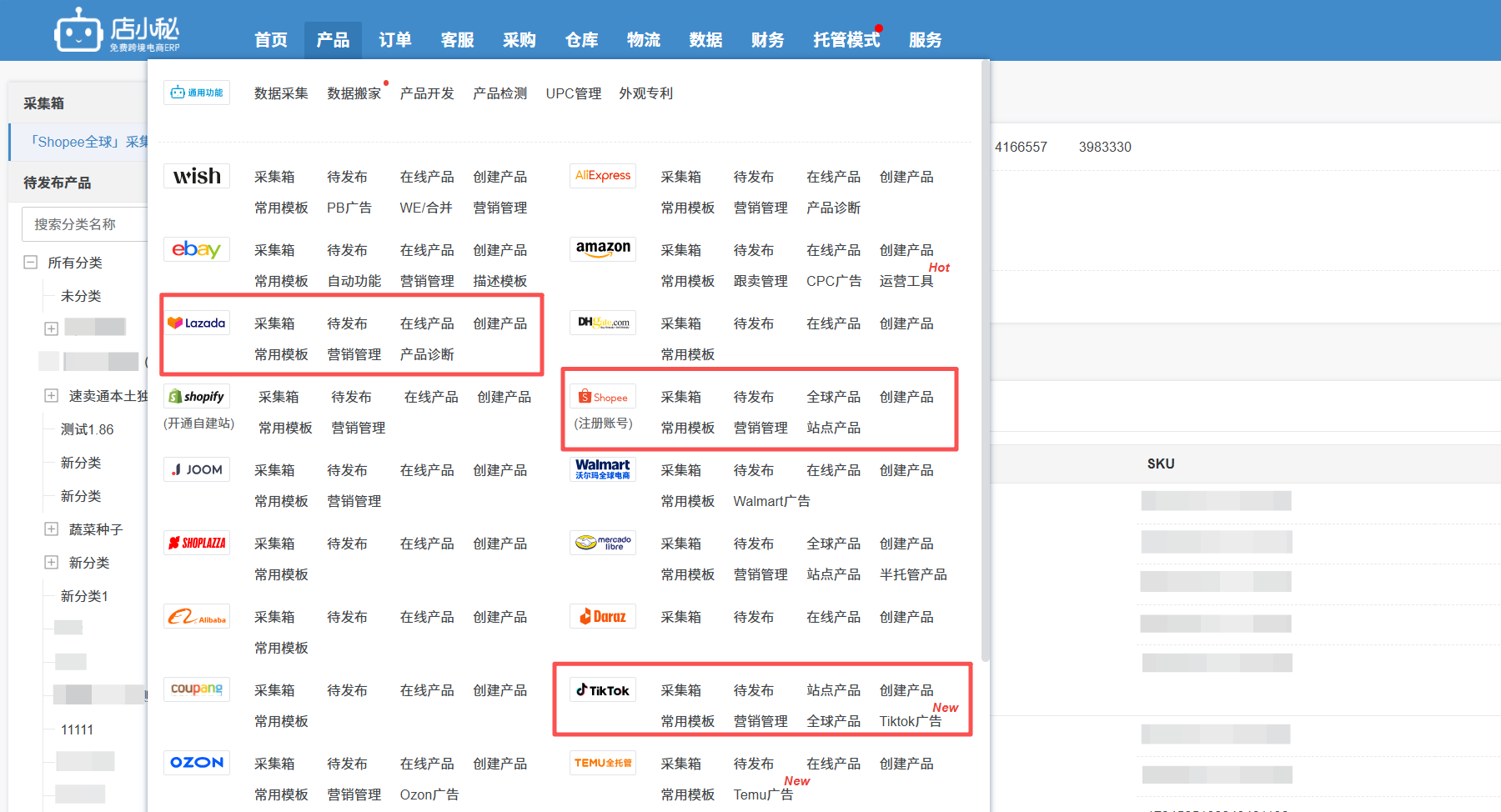Open the 客服 top menu
This screenshot has width=1501, height=812.
458,40
